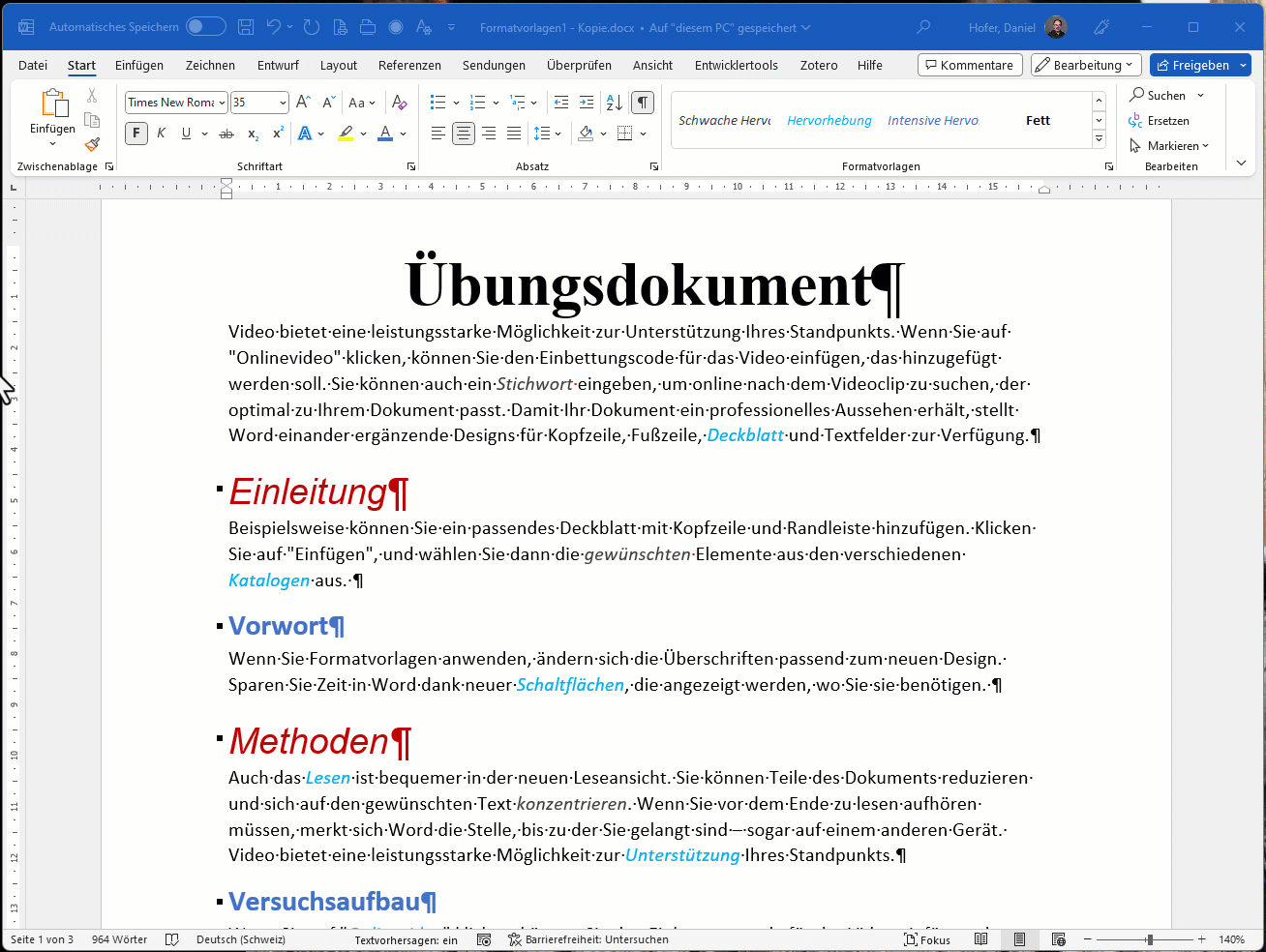The width and height of the screenshot is (1266, 952).
Task: Switch to the Entwicklertools tab
Action: [736, 66]
